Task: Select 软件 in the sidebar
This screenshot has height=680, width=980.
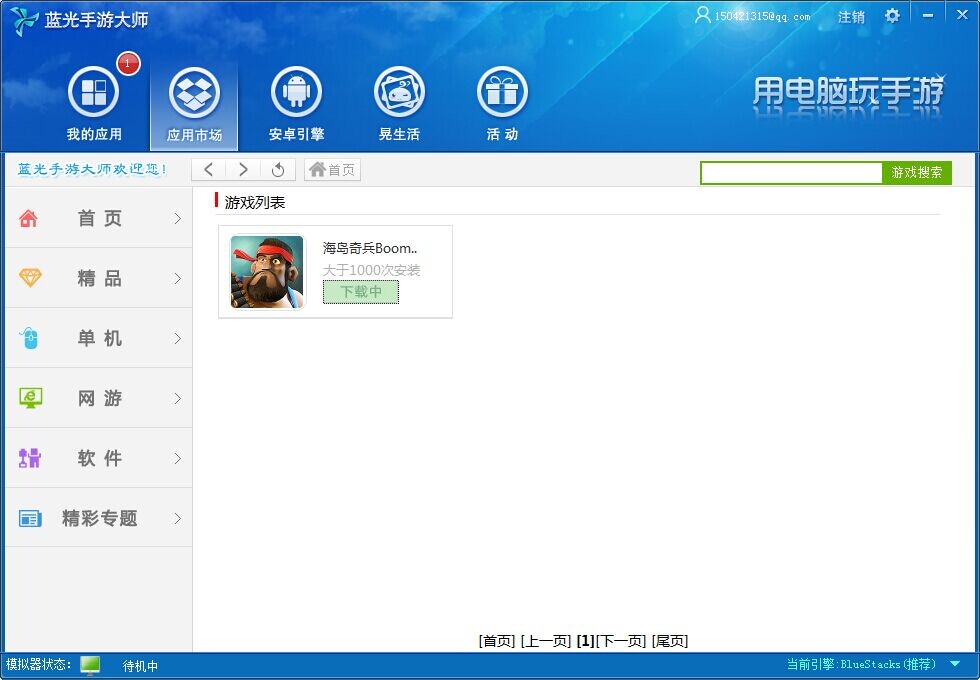Action: pos(98,459)
